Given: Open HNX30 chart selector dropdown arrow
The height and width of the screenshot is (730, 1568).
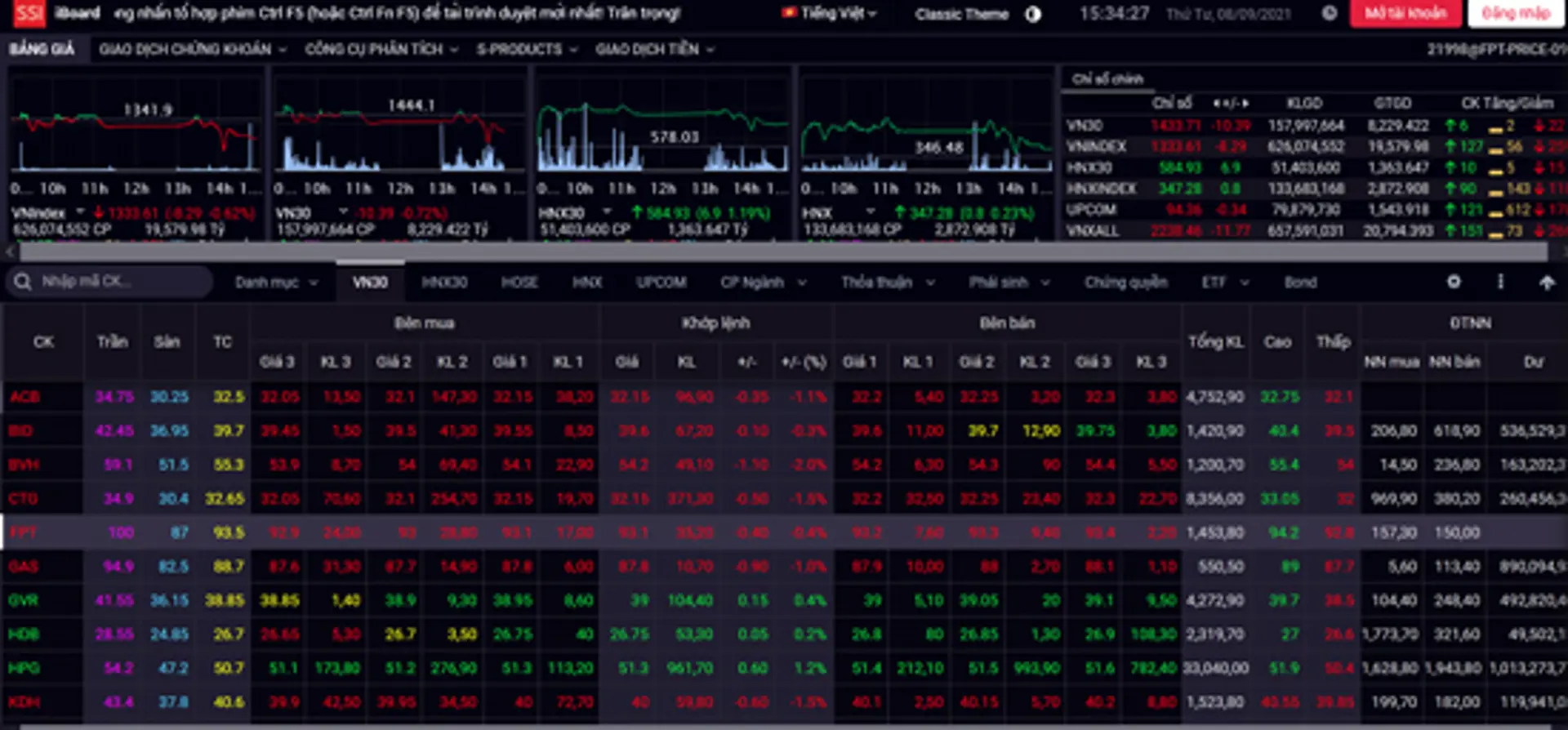Looking at the screenshot, I should click(x=606, y=211).
